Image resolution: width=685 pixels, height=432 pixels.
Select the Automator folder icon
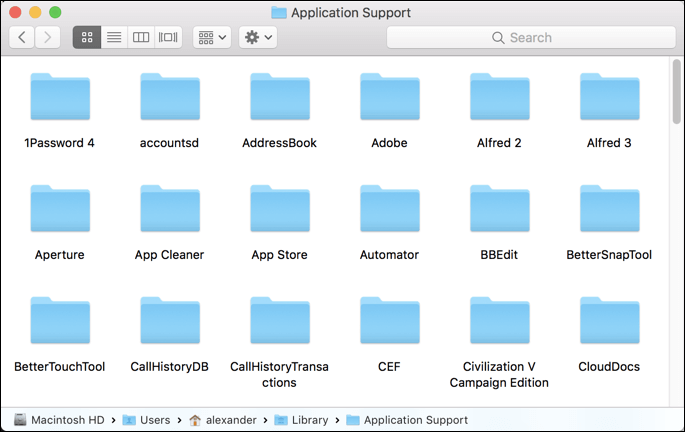click(390, 208)
